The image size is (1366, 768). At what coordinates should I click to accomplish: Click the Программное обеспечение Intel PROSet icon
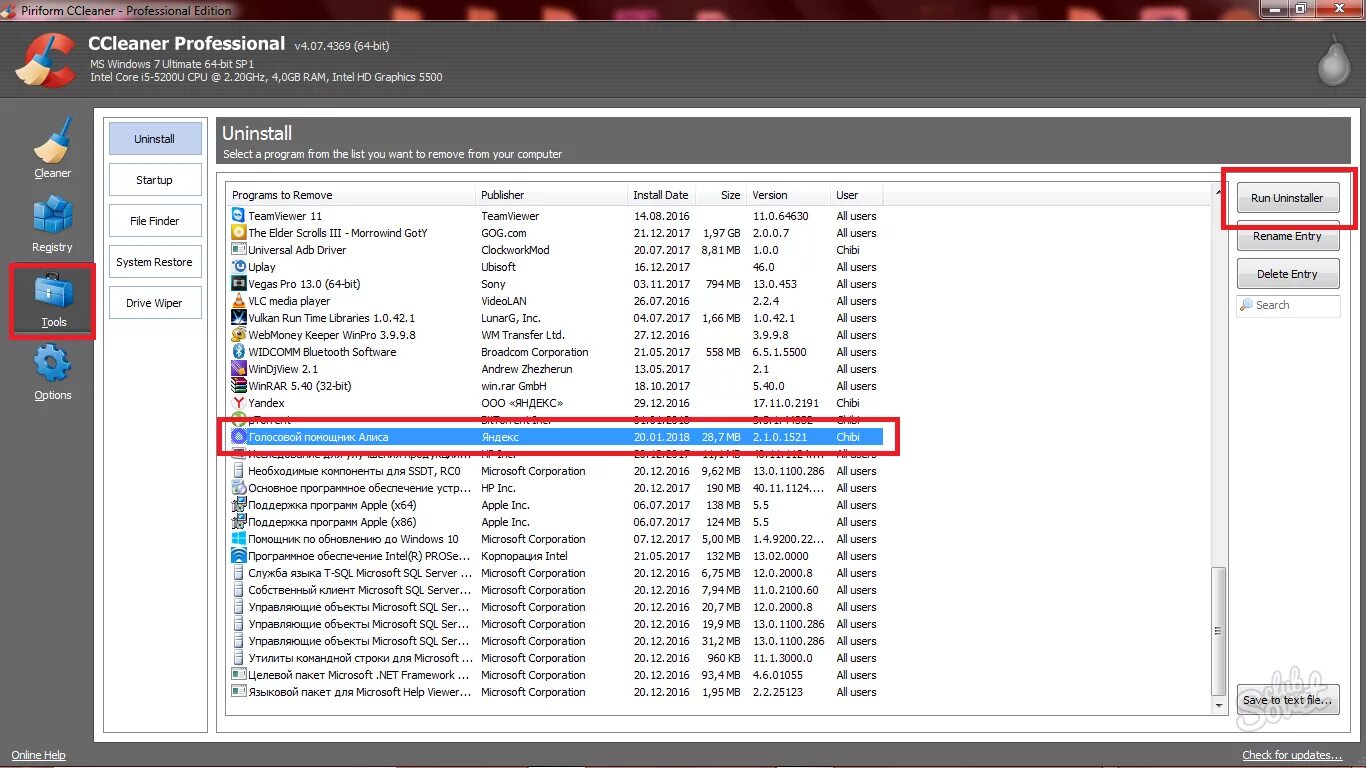coord(238,556)
